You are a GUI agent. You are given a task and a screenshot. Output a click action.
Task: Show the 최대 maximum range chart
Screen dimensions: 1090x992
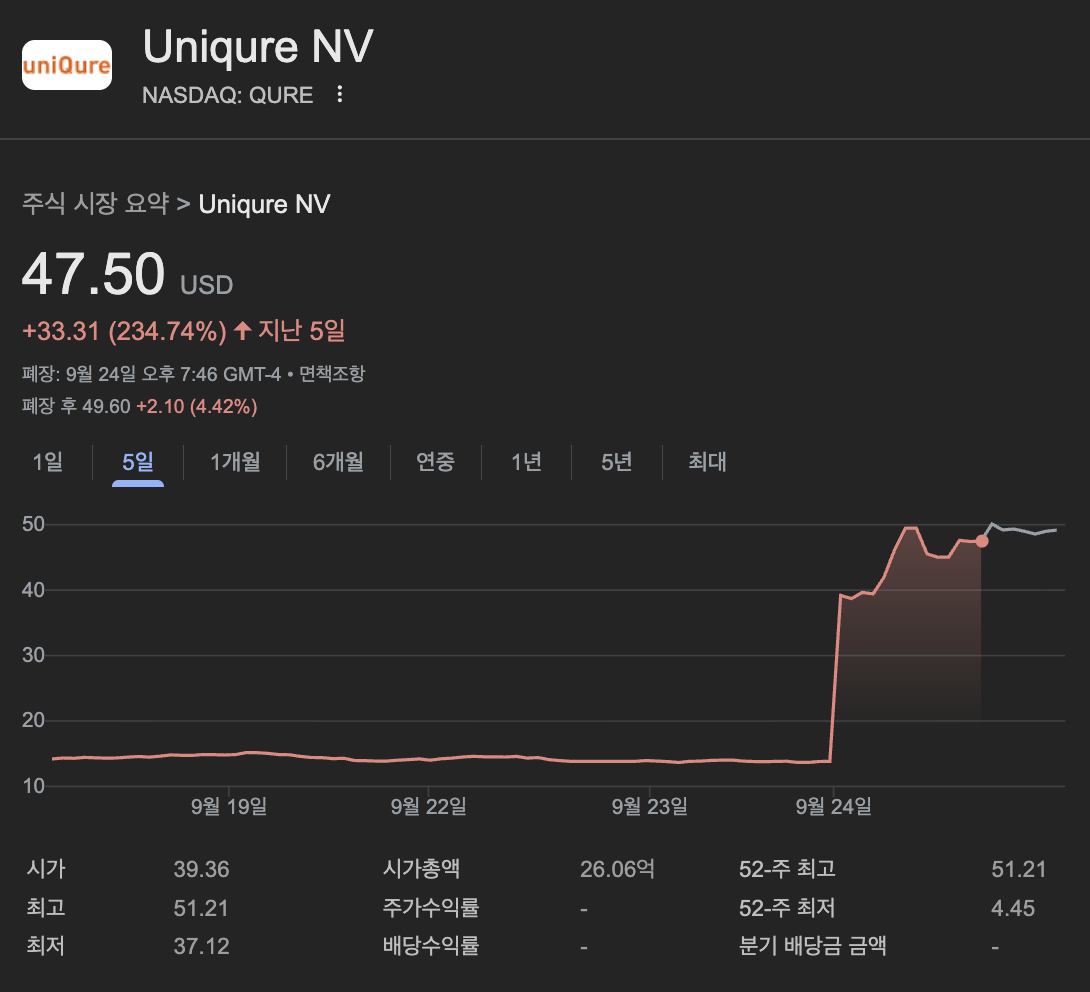click(x=707, y=462)
